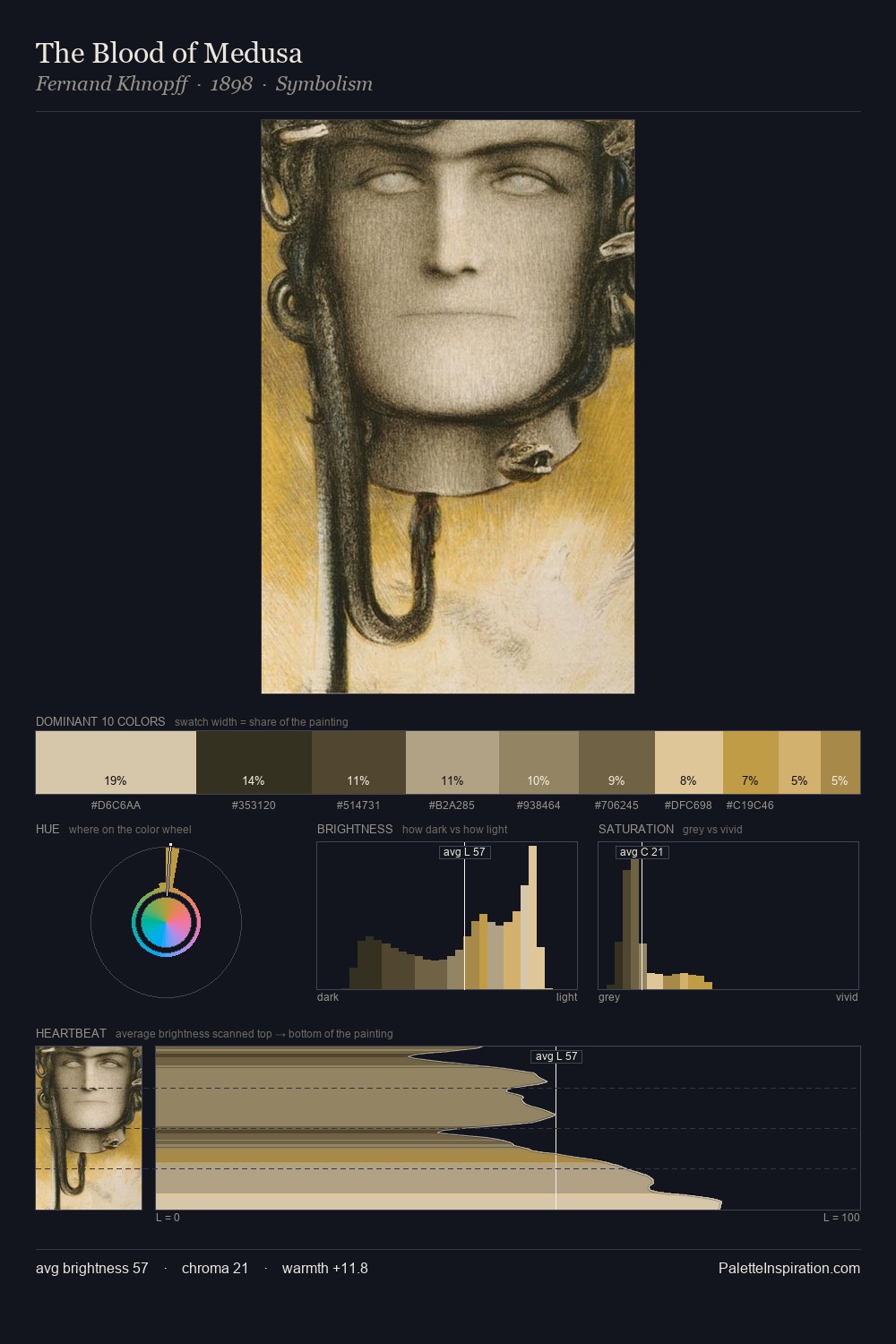
Task: Click the 'dark' brightness axis label
Action: pyautogui.click(x=328, y=997)
